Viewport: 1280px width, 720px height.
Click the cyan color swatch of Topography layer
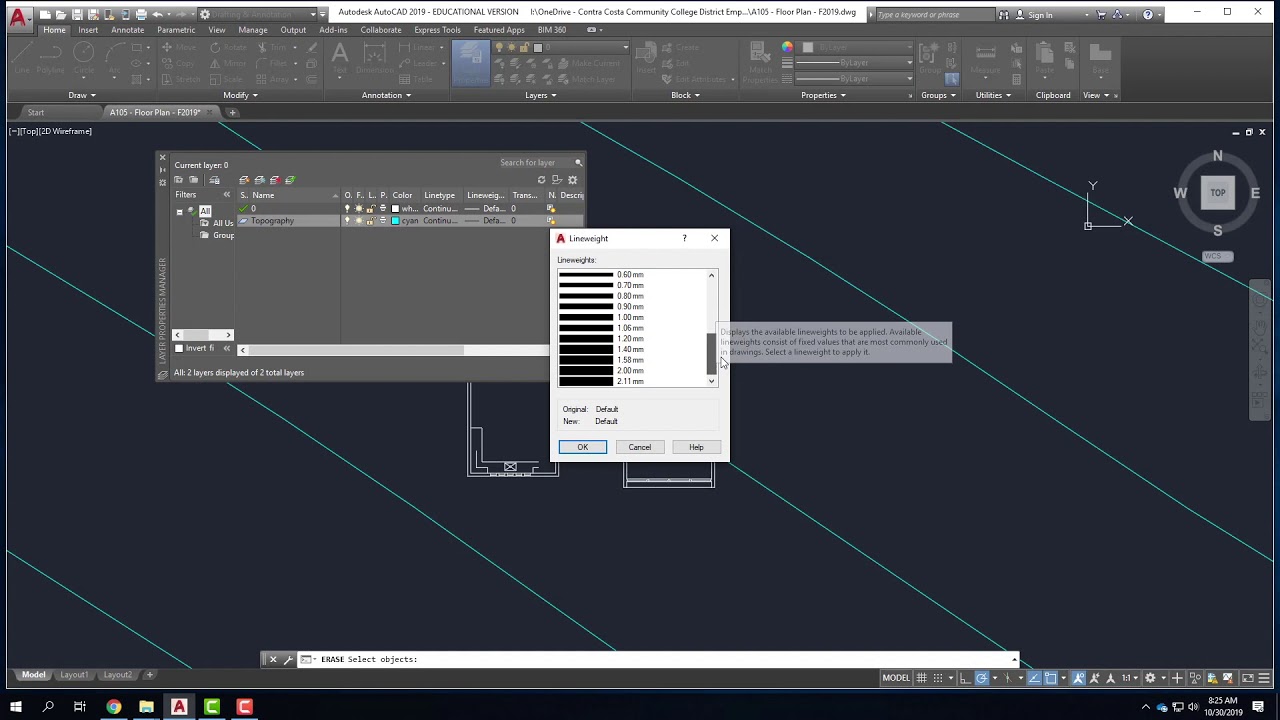pyautogui.click(x=396, y=220)
